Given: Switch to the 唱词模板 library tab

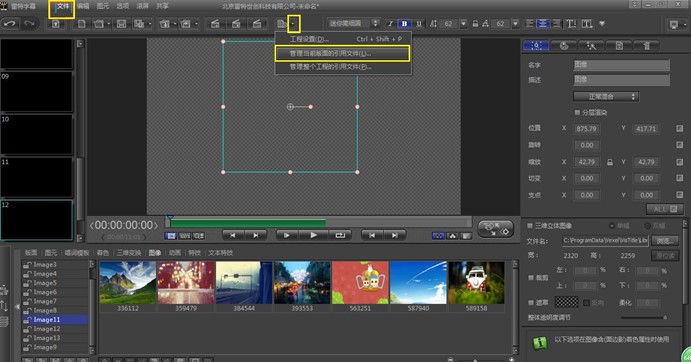Looking at the screenshot, I should point(77,253).
